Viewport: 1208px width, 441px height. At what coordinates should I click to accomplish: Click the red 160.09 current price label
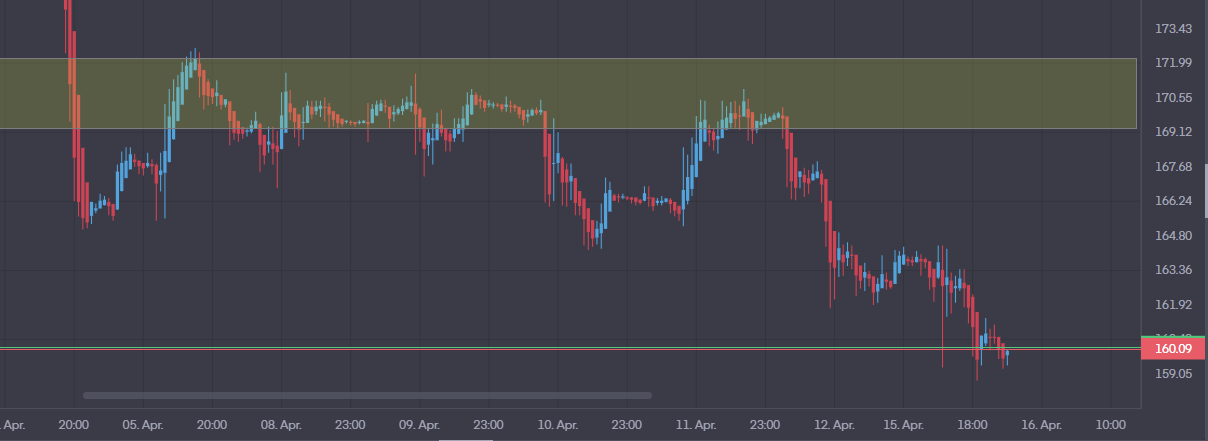(1172, 349)
